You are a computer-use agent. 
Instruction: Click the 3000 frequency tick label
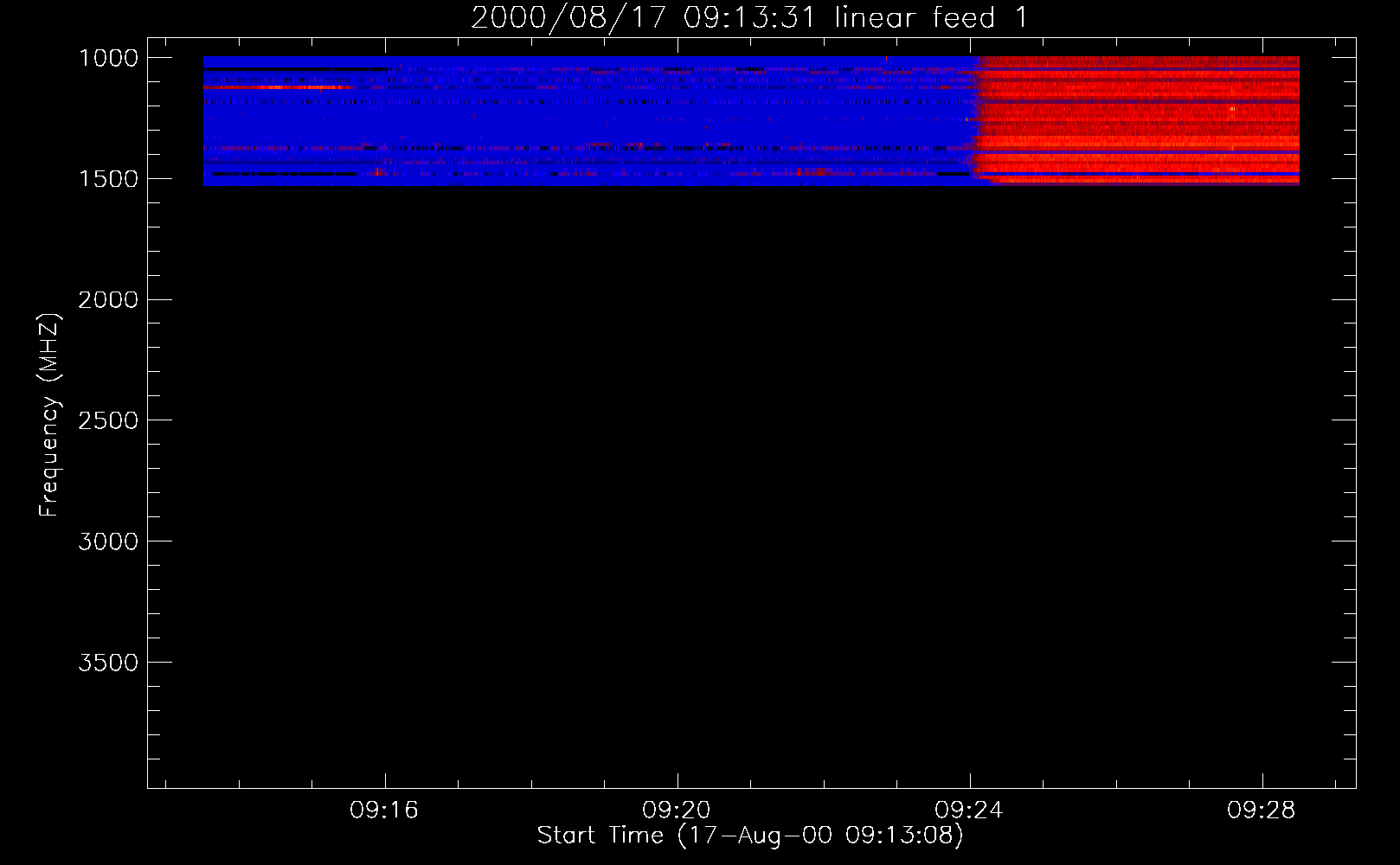pyautogui.click(x=108, y=541)
